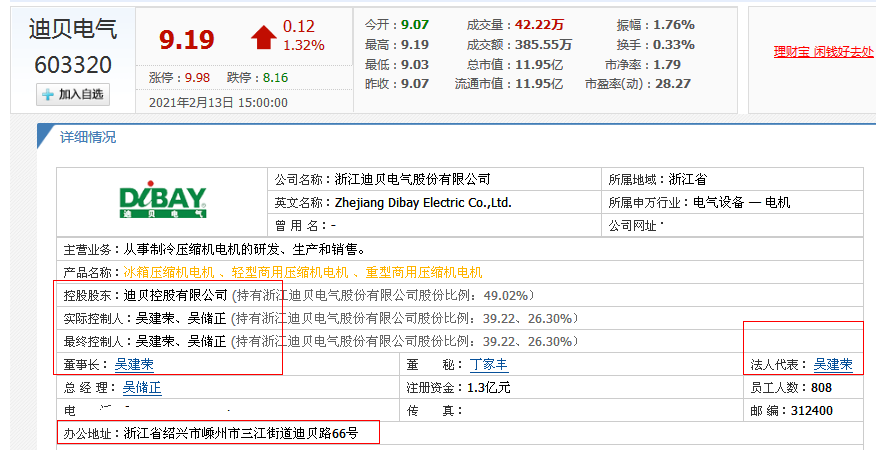The width and height of the screenshot is (876, 450).
Task: Click the 跌停 value 8.16
Action: [275, 78]
